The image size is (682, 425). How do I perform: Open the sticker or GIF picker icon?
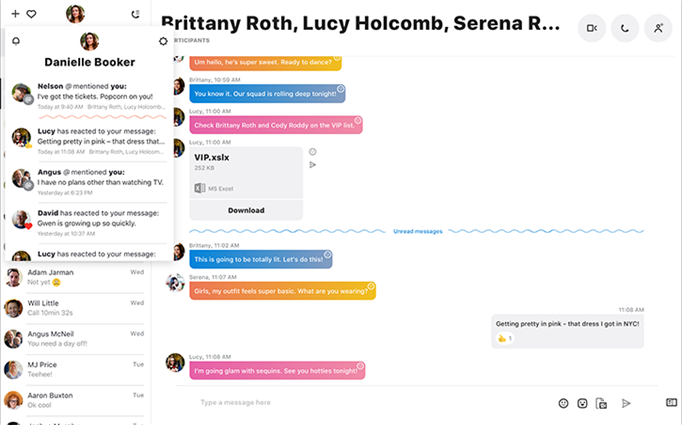pos(582,403)
